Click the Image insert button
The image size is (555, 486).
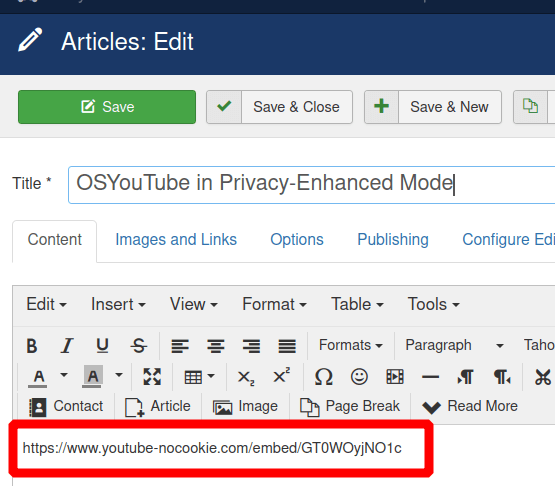pyautogui.click(x=245, y=406)
